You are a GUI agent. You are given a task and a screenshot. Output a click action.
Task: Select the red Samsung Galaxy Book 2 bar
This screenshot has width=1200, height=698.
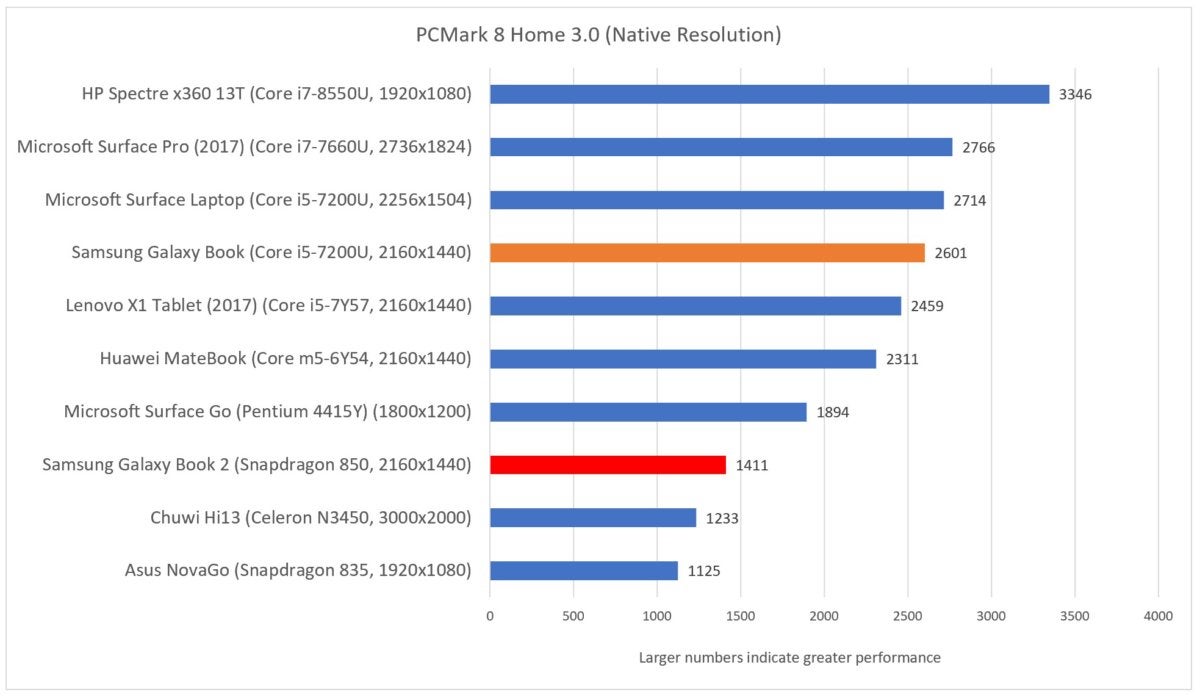click(608, 465)
